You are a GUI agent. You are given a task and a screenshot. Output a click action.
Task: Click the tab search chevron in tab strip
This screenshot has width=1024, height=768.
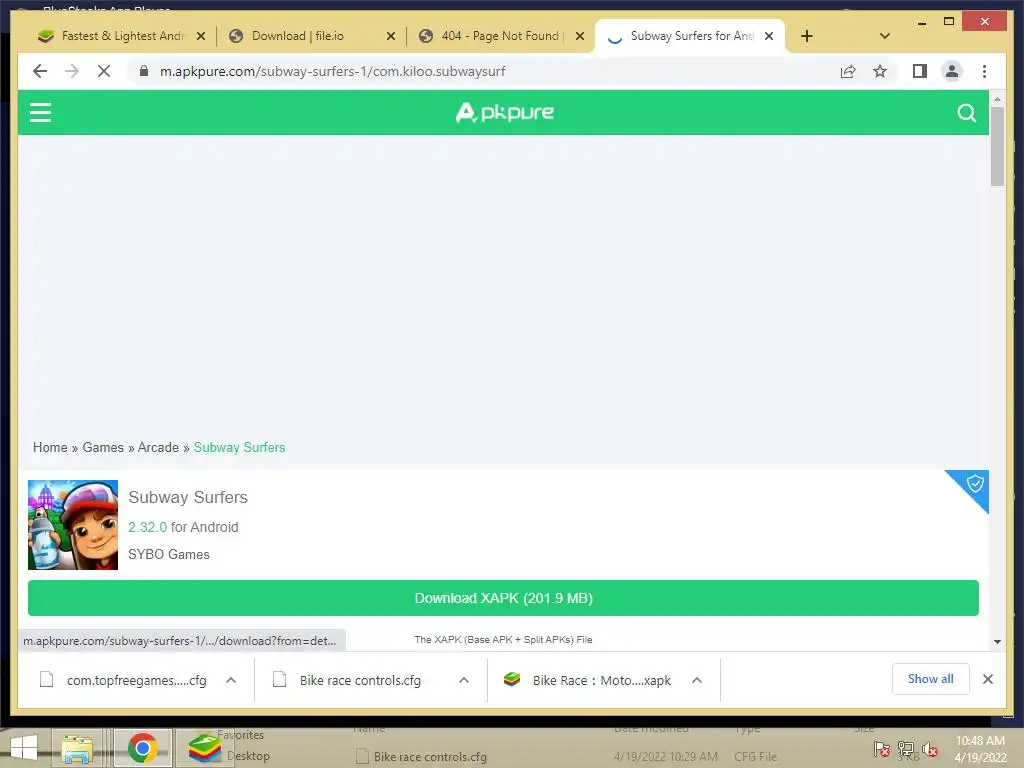885,36
